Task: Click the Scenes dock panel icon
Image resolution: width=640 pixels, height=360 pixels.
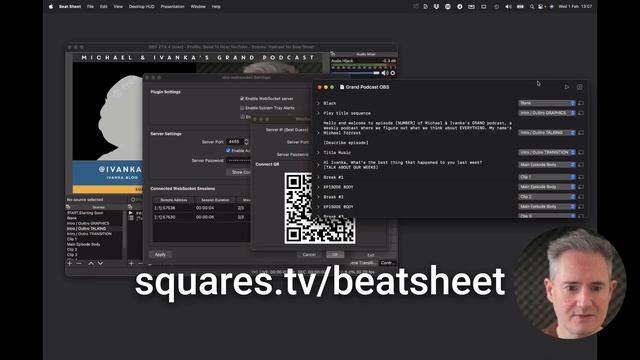Action: point(68,207)
